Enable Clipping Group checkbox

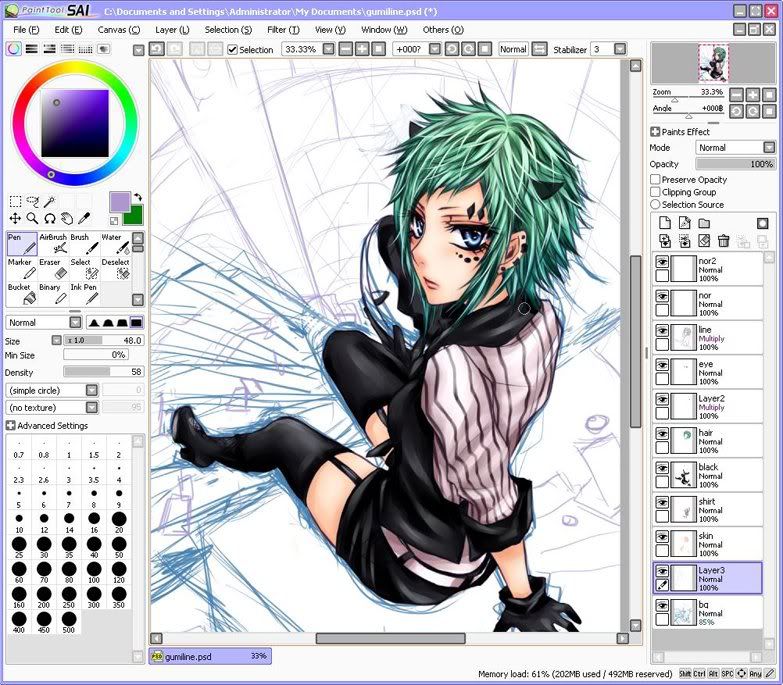(655, 192)
